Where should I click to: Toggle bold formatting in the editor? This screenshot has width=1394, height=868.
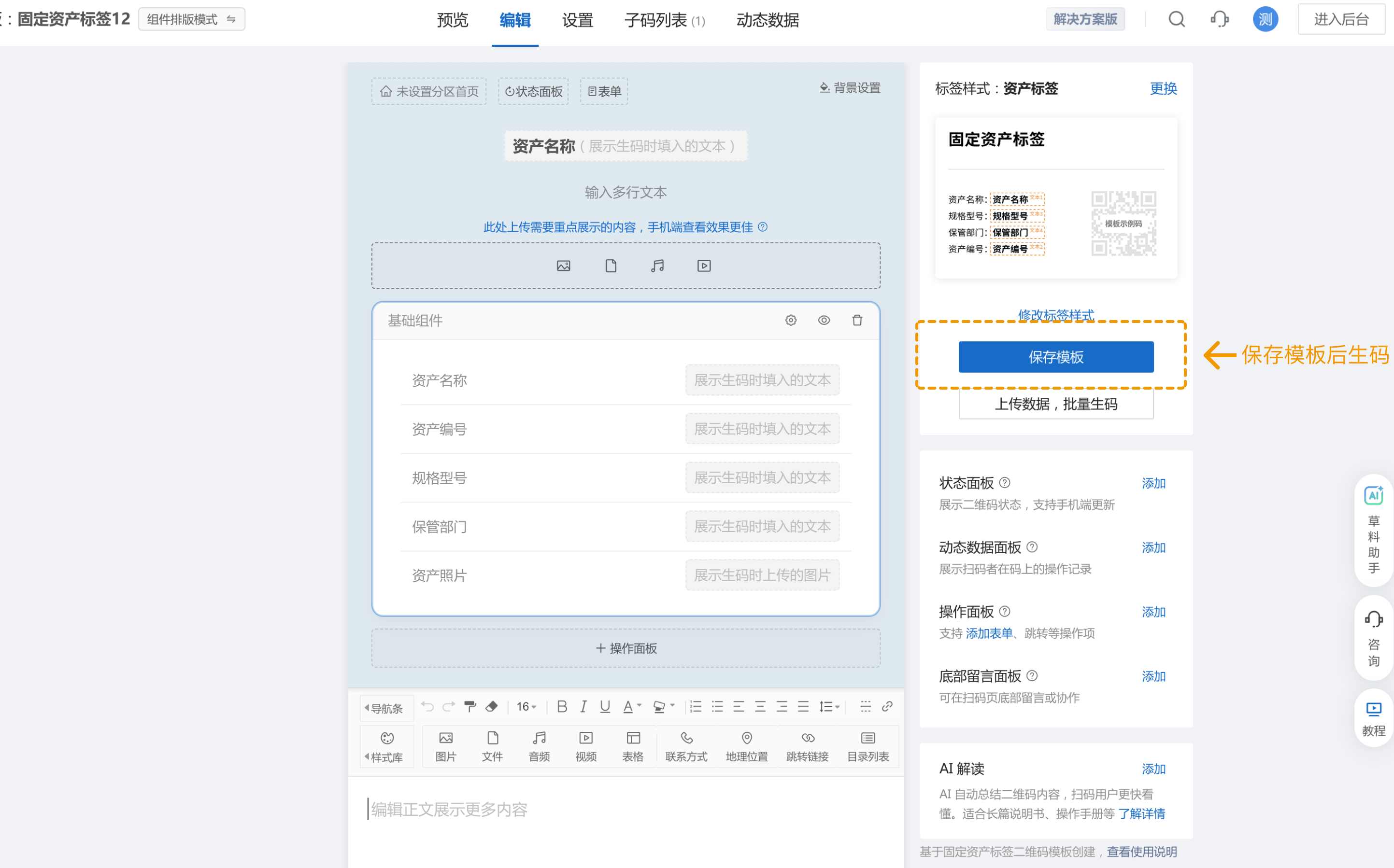[562, 707]
